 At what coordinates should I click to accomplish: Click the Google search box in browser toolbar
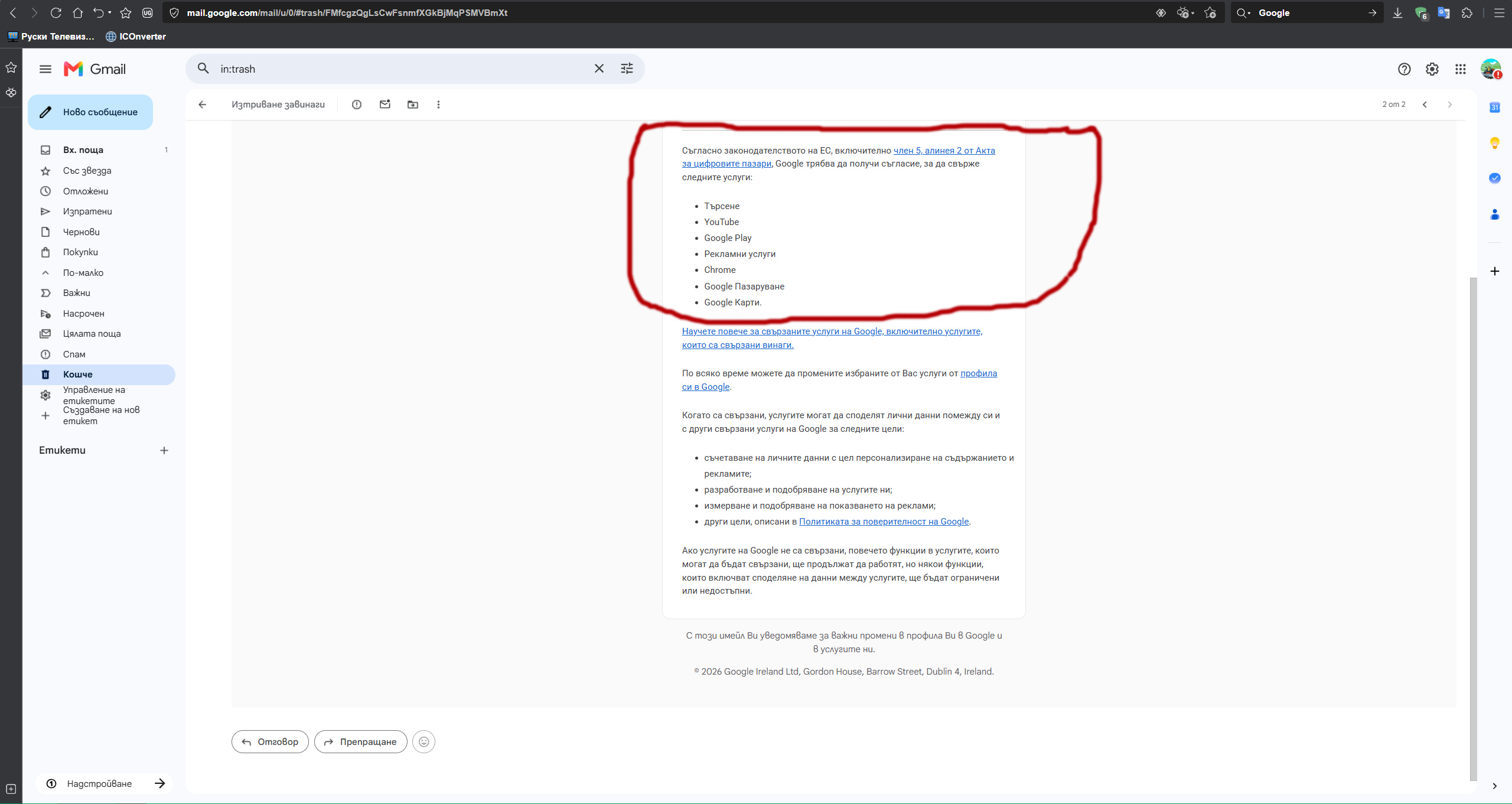pos(1306,13)
